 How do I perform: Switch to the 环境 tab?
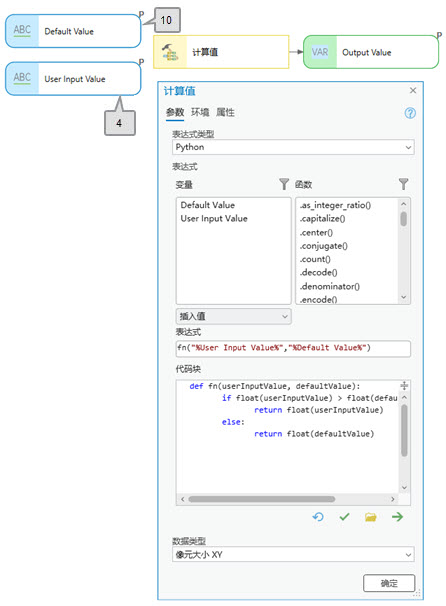[x=200, y=112]
